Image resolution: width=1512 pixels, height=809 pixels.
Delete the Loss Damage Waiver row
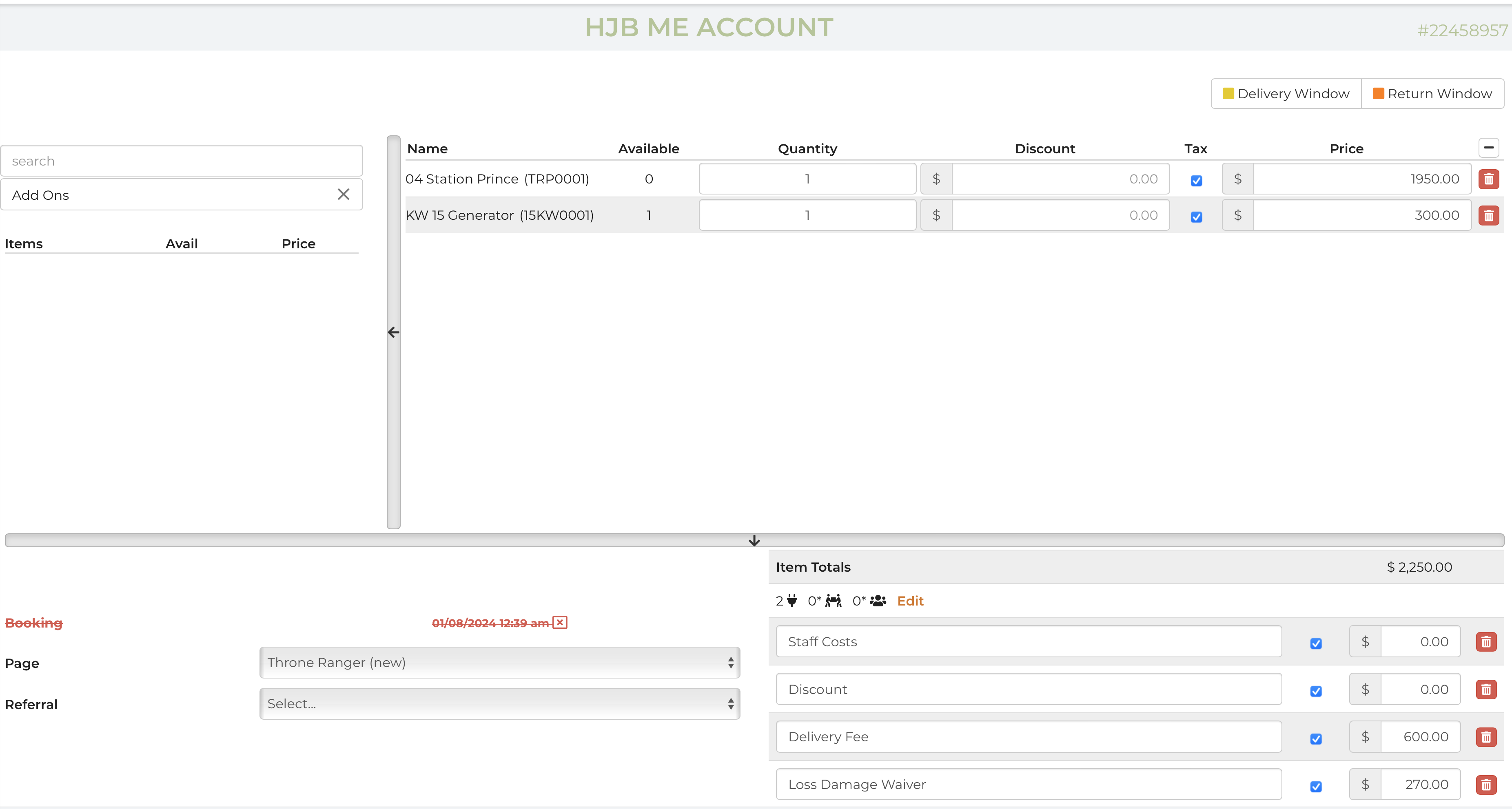pyautogui.click(x=1485, y=785)
